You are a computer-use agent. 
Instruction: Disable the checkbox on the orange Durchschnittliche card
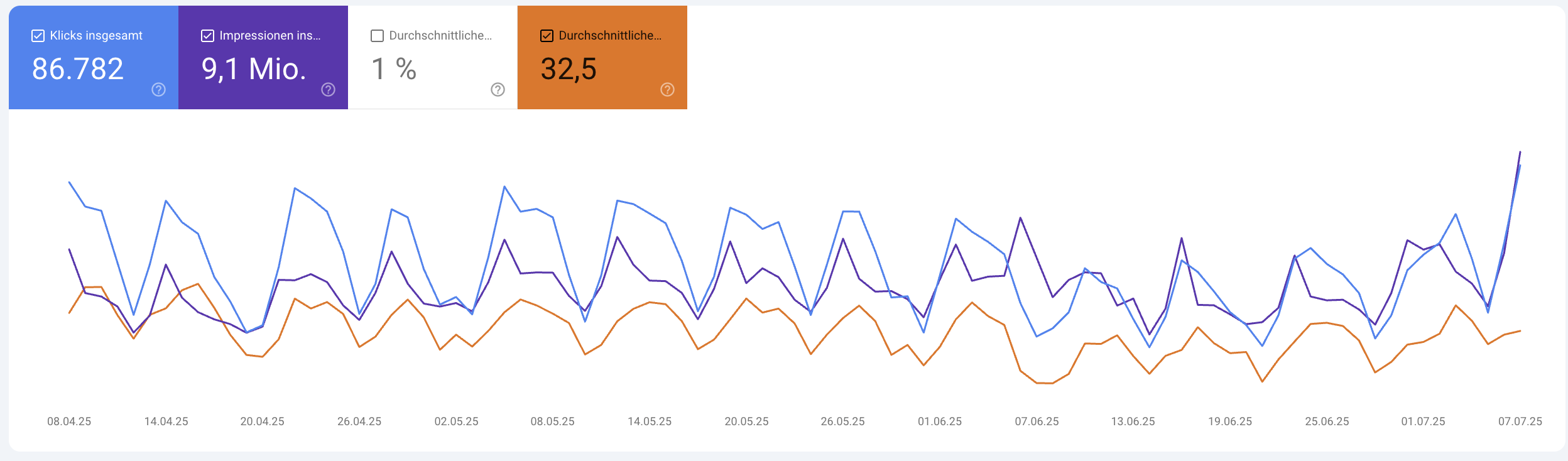[x=547, y=36]
